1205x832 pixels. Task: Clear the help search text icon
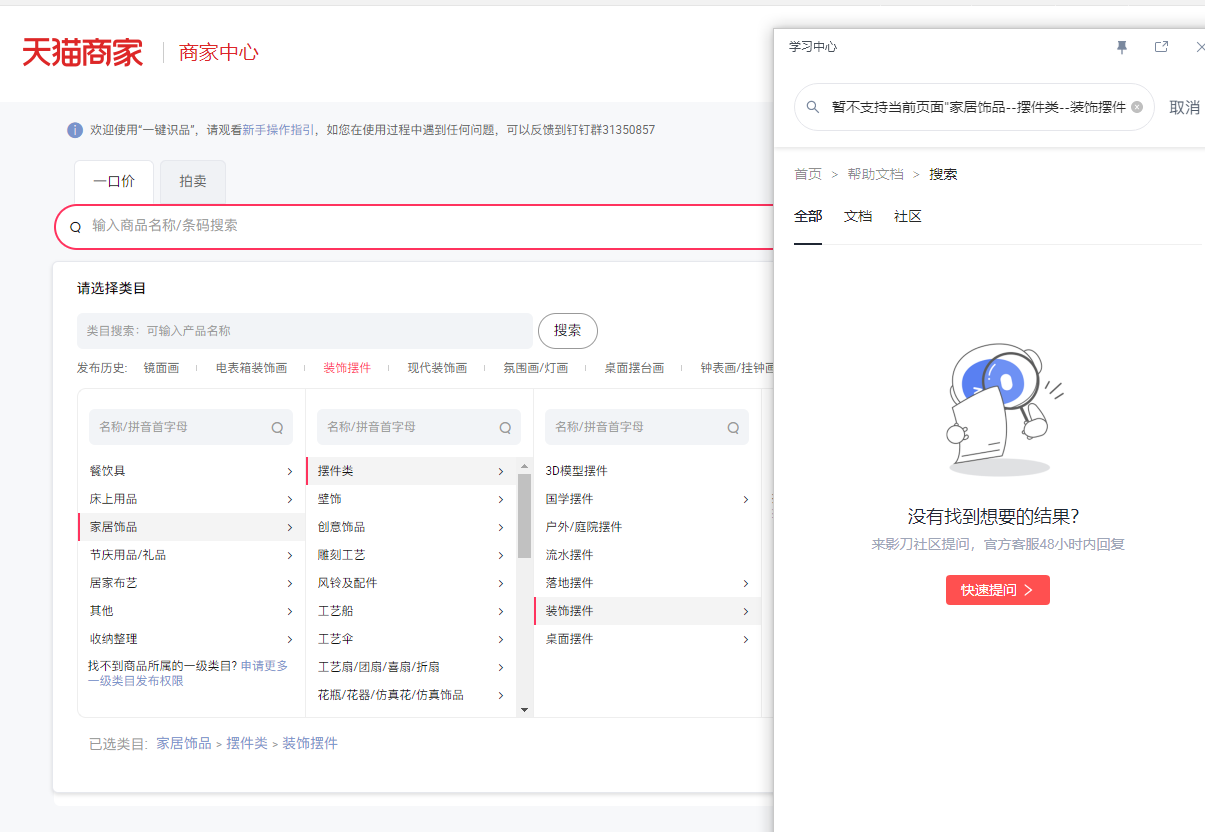pyautogui.click(x=1137, y=107)
